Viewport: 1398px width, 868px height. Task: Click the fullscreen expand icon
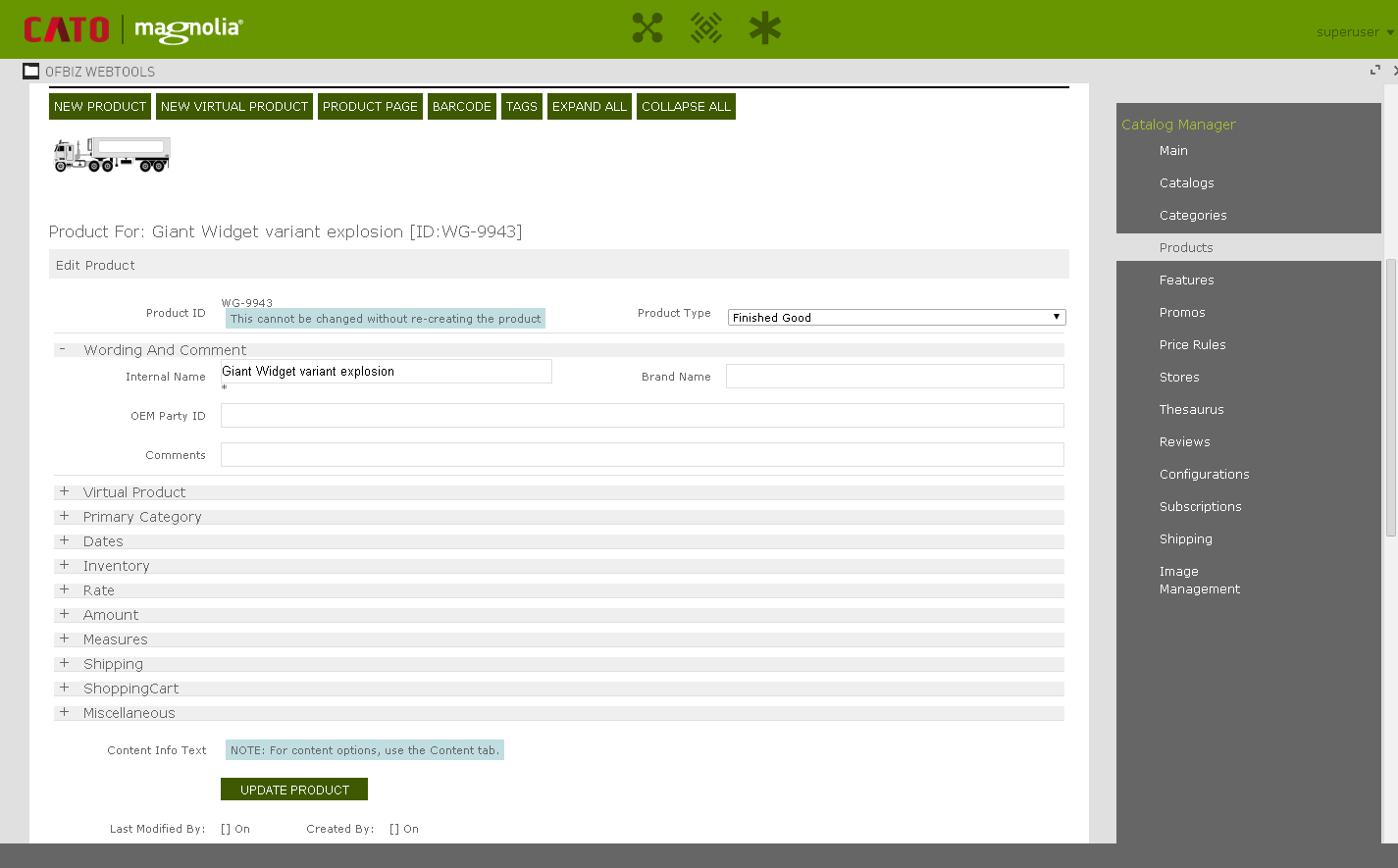1374,71
